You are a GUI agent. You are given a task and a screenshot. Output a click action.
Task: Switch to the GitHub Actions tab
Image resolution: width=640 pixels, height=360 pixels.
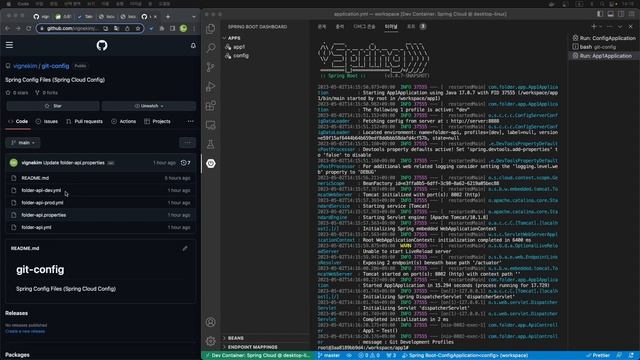coord(124,121)
